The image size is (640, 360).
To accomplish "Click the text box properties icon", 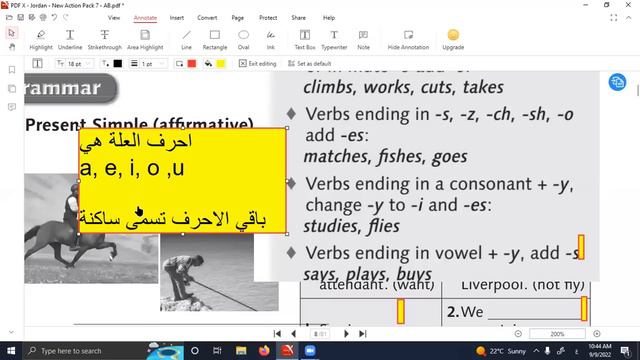I will [37, 63].
